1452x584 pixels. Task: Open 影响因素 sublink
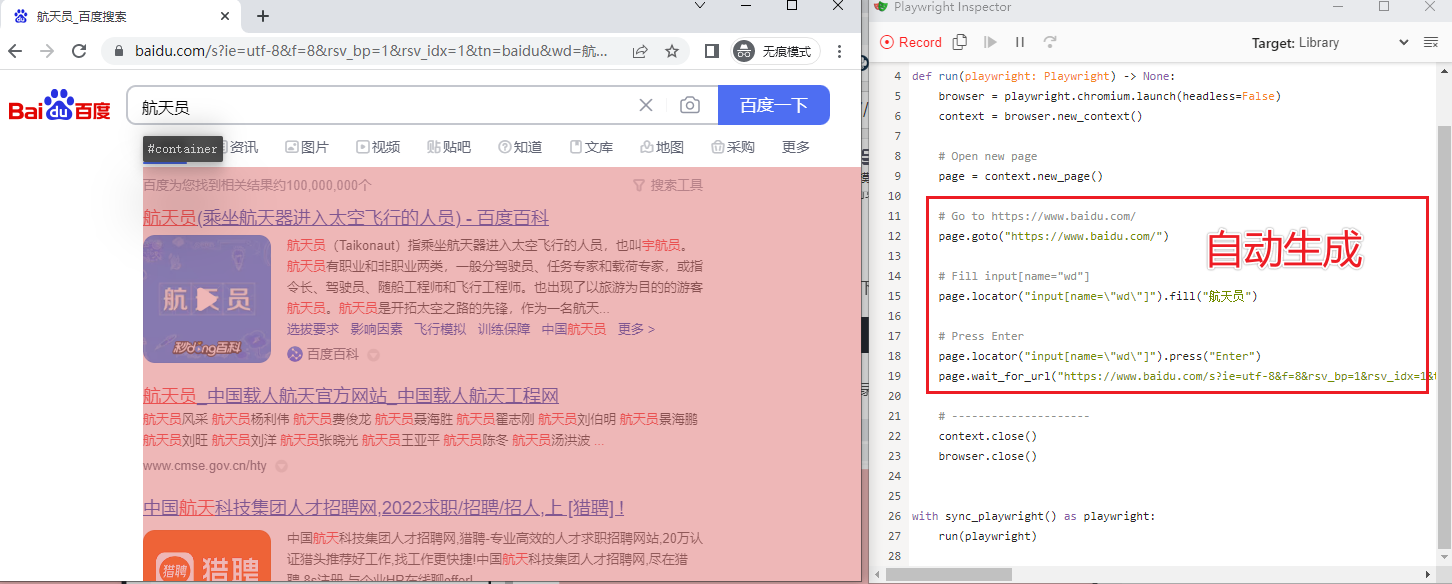(x=377, y=329)
